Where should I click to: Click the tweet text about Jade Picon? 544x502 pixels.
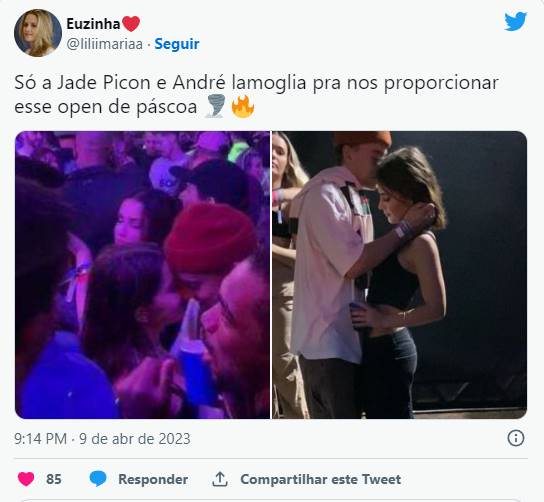point(256,94)
